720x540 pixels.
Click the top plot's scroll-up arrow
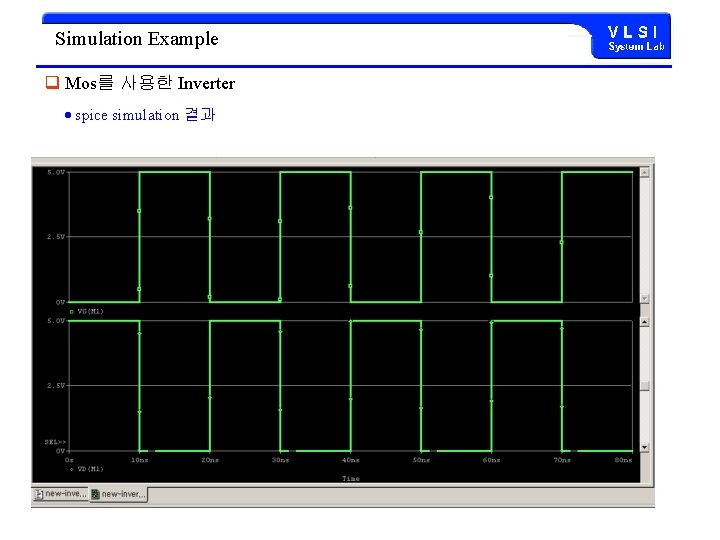(x=645, y=173)
